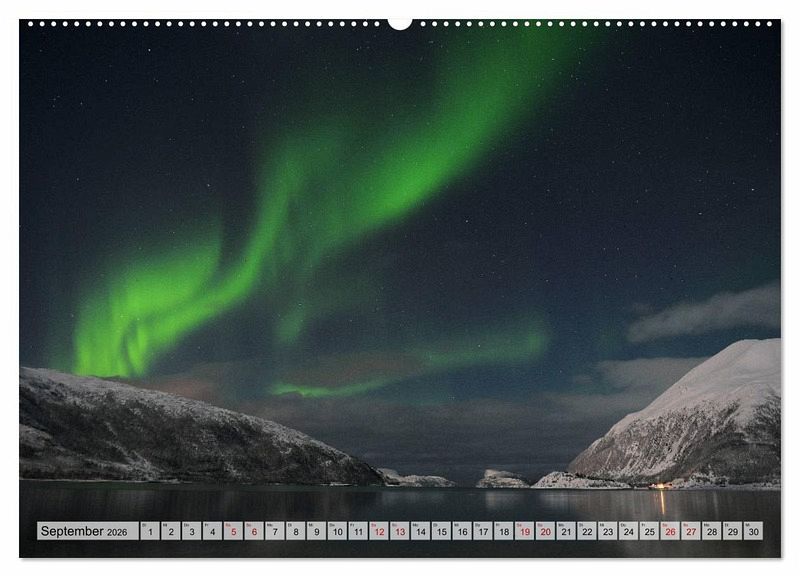Click the September 2026 month label
This screenshot has width=800, height=577.
[87, 531]
